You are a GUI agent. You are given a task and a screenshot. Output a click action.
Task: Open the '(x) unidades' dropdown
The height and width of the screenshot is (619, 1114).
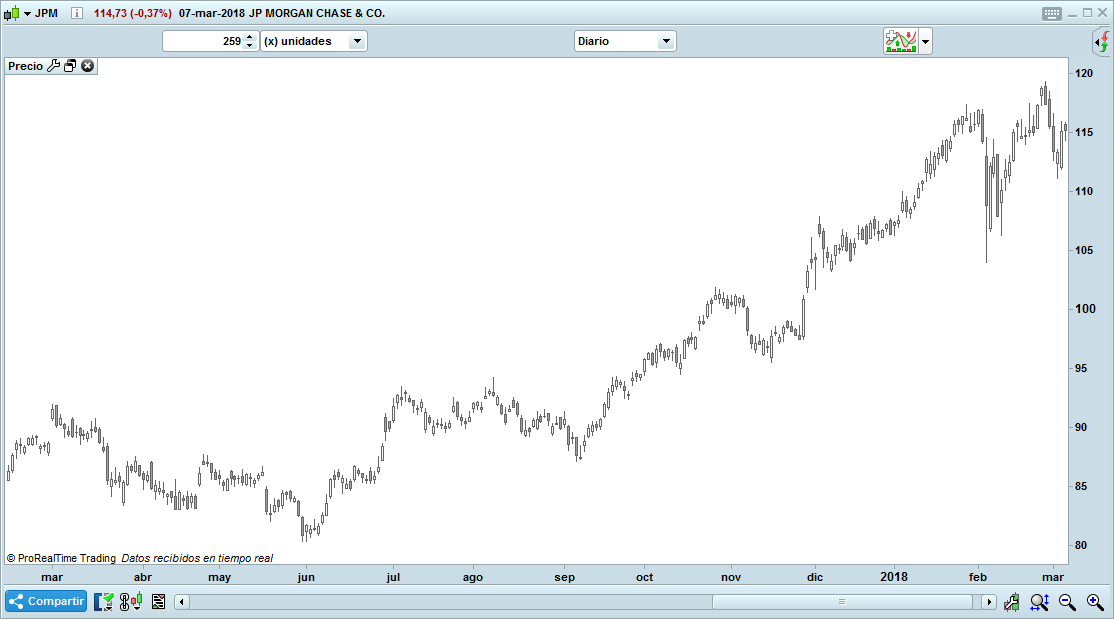click(x=357, y=41)
